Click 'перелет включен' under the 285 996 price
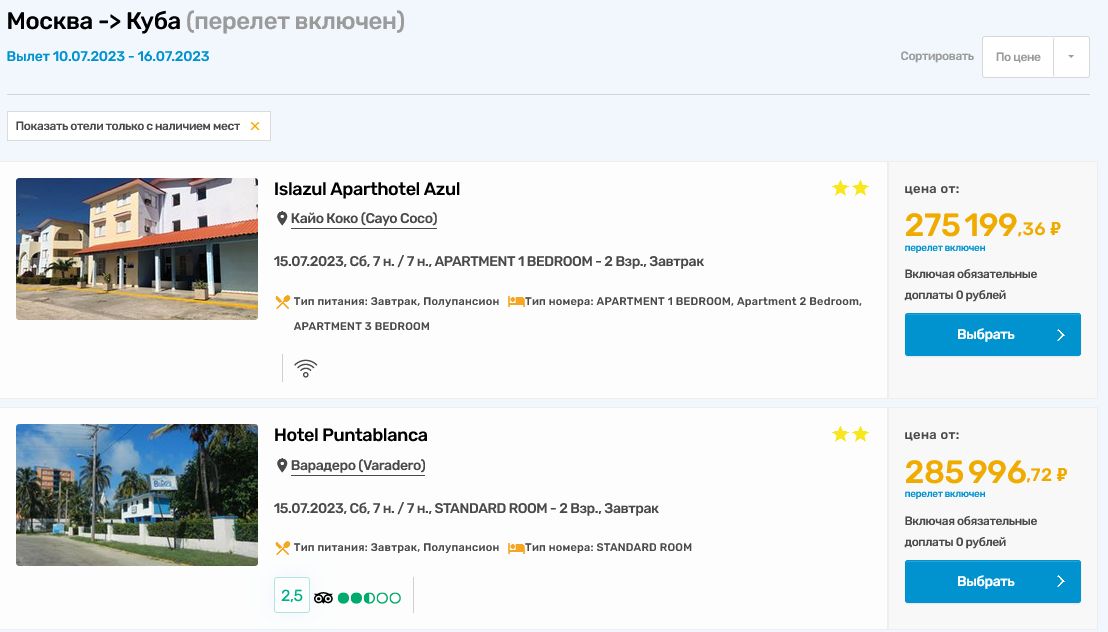Viewport: 1108px width, 632px height. (945, 494)
